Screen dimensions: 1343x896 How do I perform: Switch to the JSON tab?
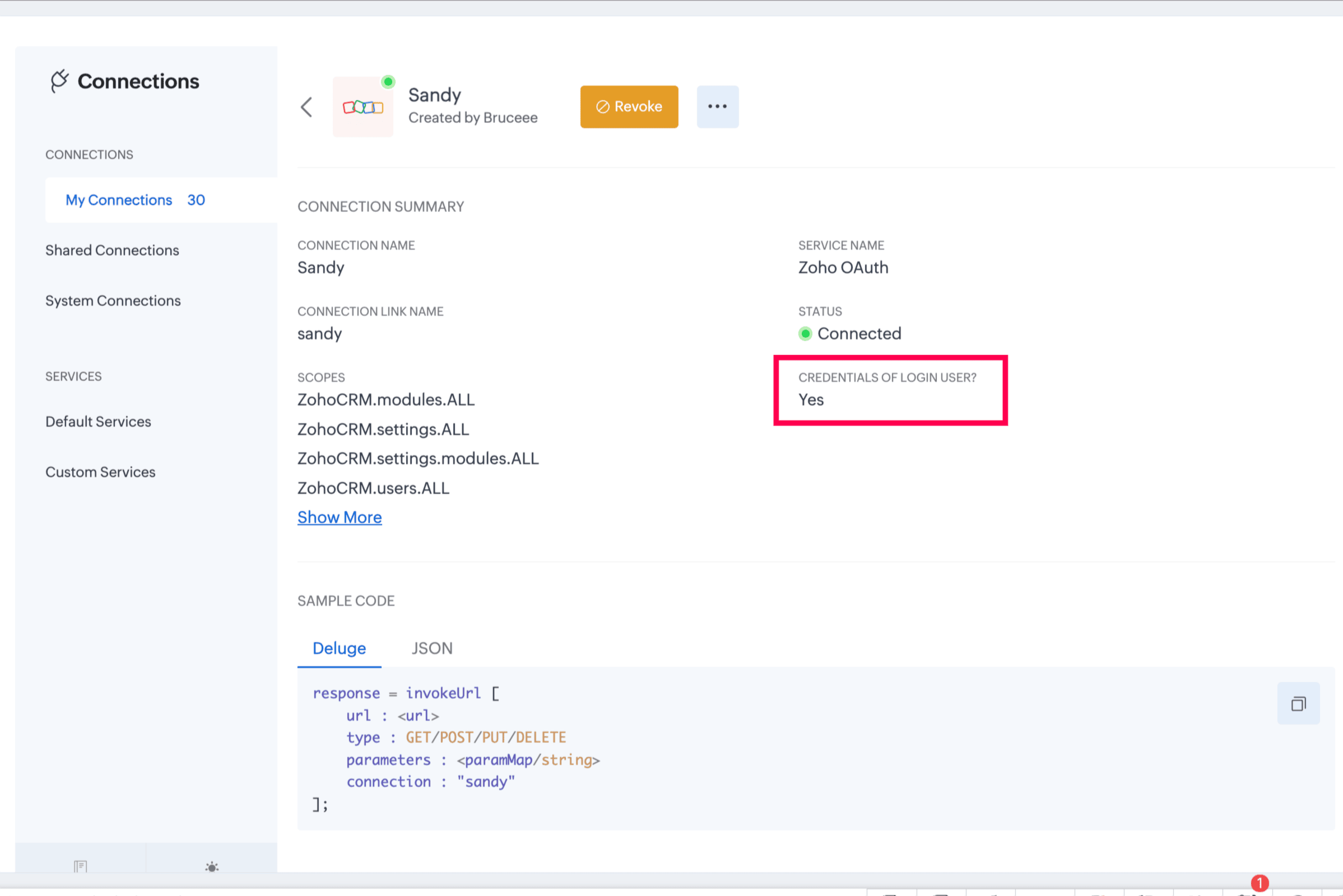(x=431, y=648)
